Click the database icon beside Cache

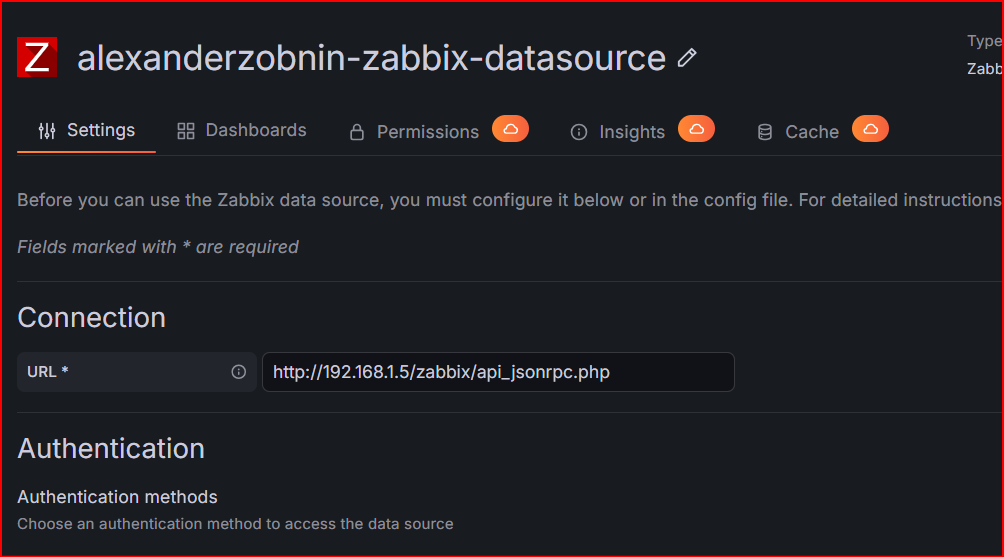765,132
